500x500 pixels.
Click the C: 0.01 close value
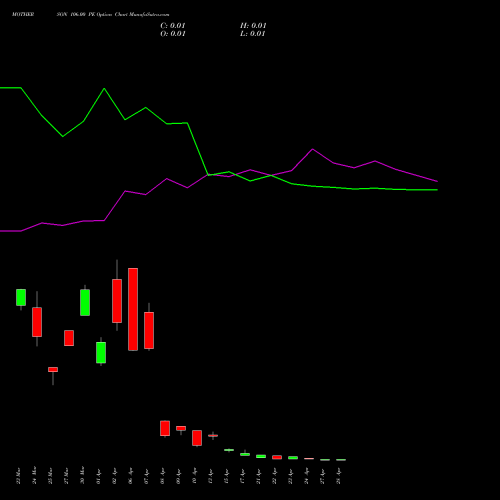click(x=173, y=26)
